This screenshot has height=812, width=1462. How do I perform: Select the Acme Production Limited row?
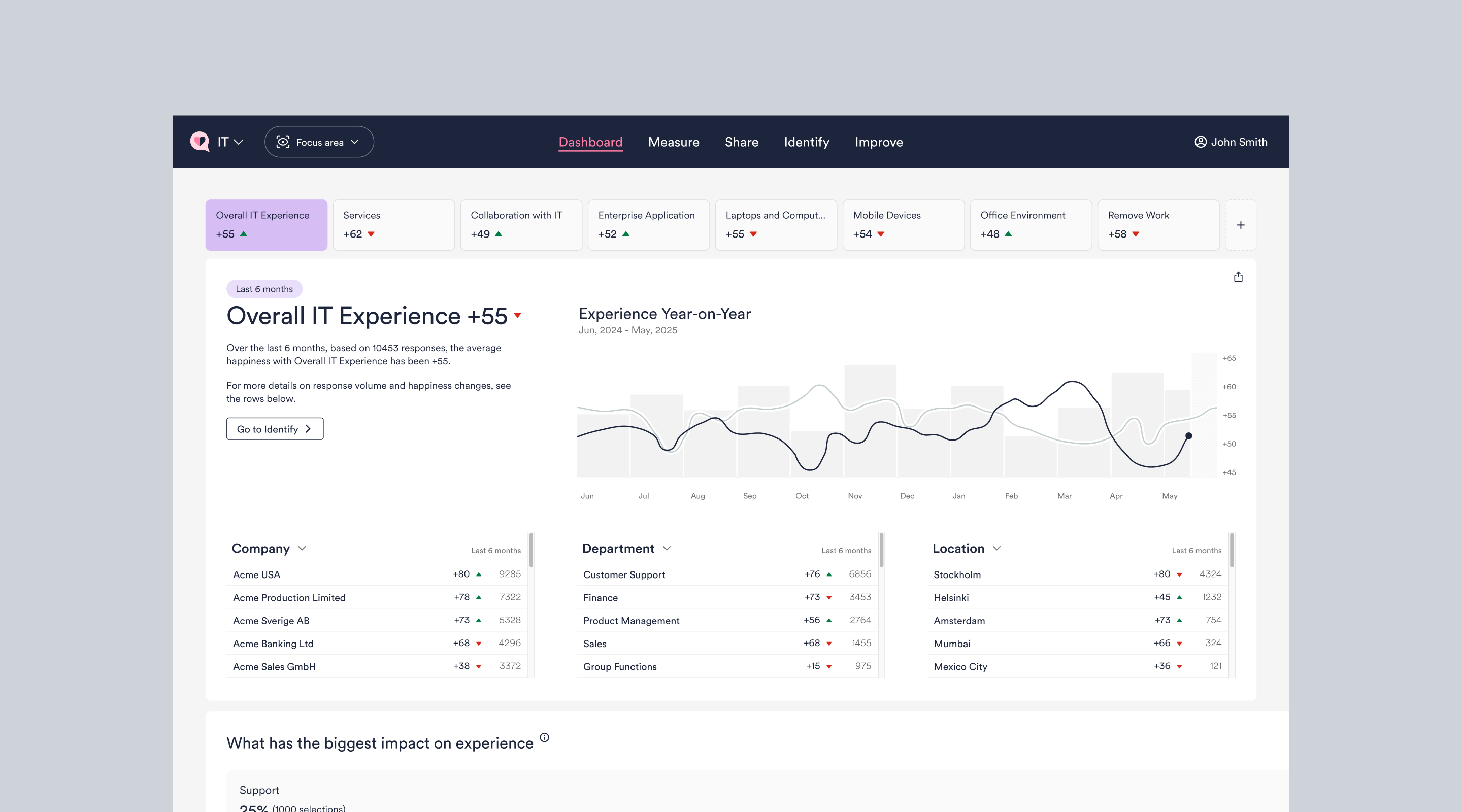pos(377,597)
